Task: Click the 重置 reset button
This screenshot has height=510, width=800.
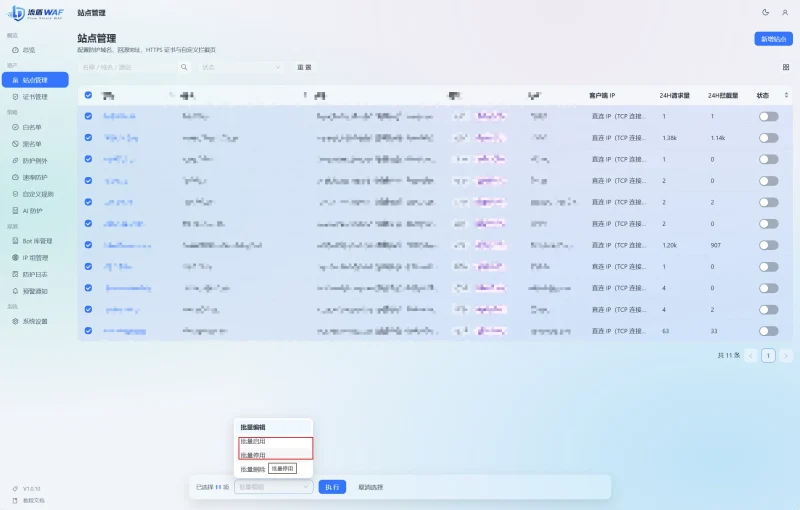Action: [304, 67]
